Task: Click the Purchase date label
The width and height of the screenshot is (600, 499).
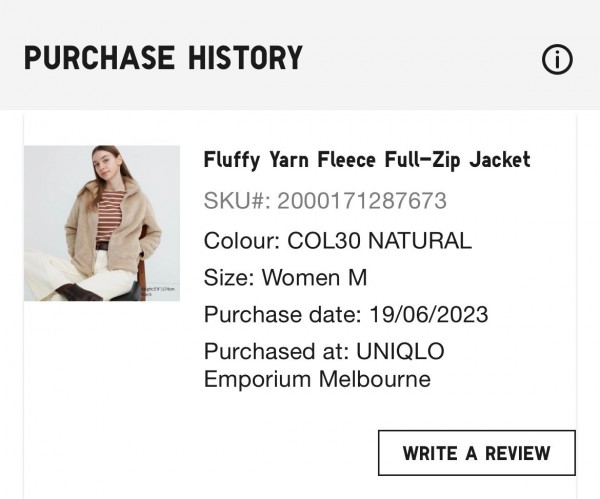Action: click(x=283, y=315)
